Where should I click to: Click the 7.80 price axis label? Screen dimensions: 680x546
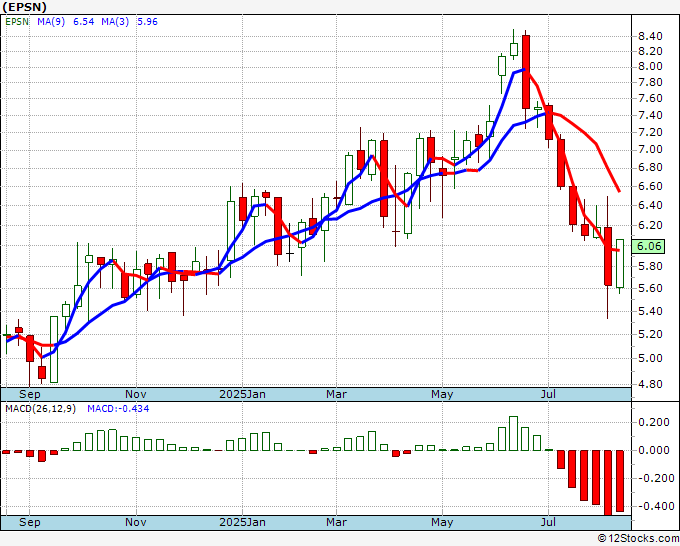(x=650, y=82)
